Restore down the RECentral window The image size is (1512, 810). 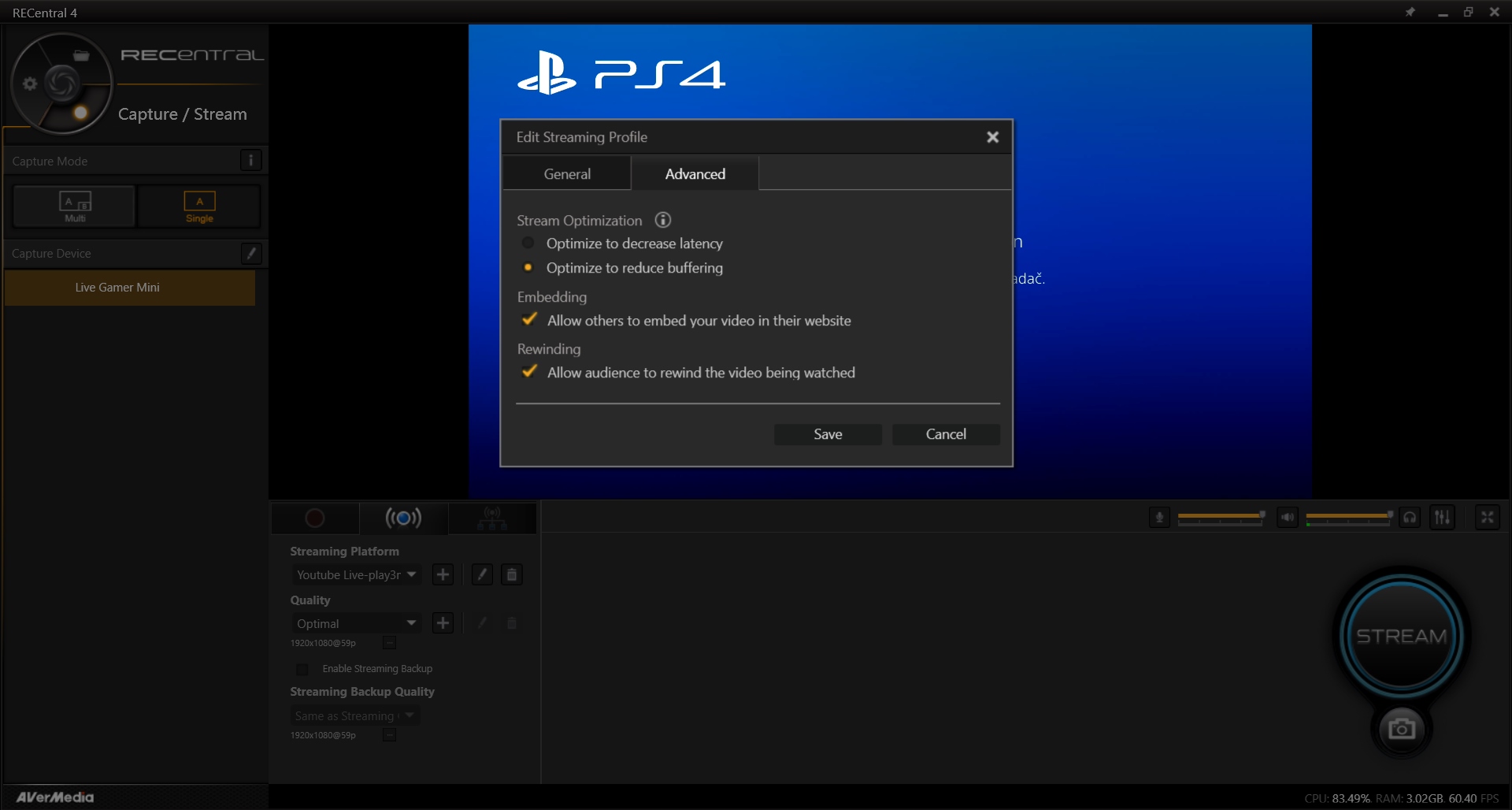1469,12
